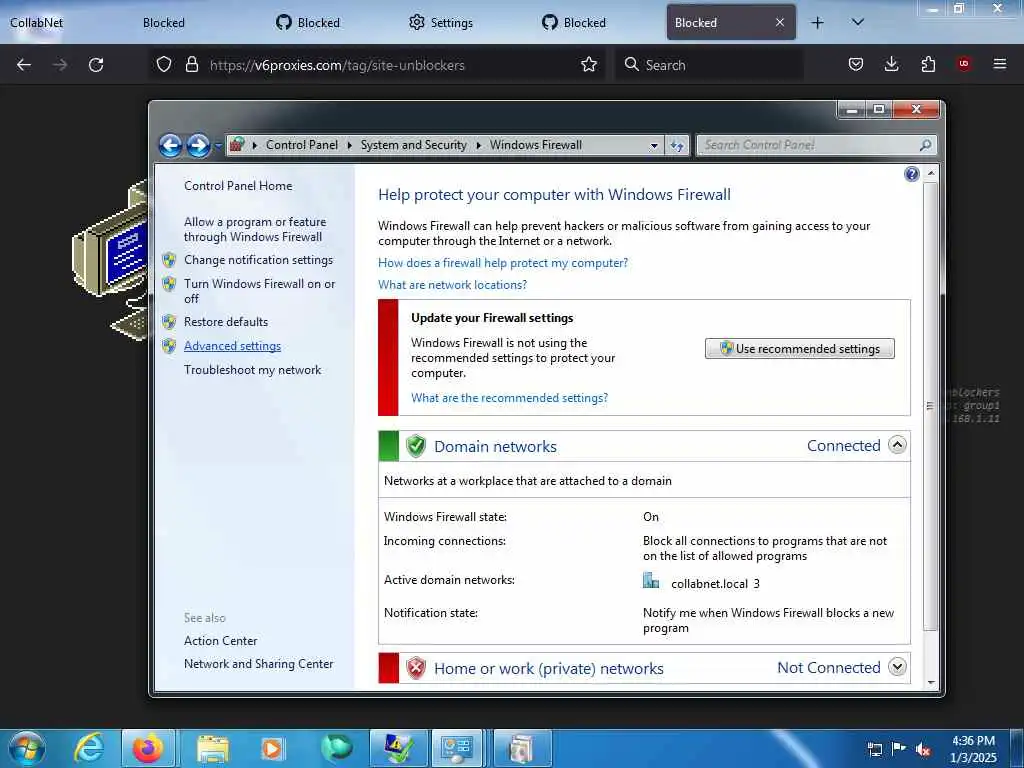Switch to the Settings tab

coord(441,23)
